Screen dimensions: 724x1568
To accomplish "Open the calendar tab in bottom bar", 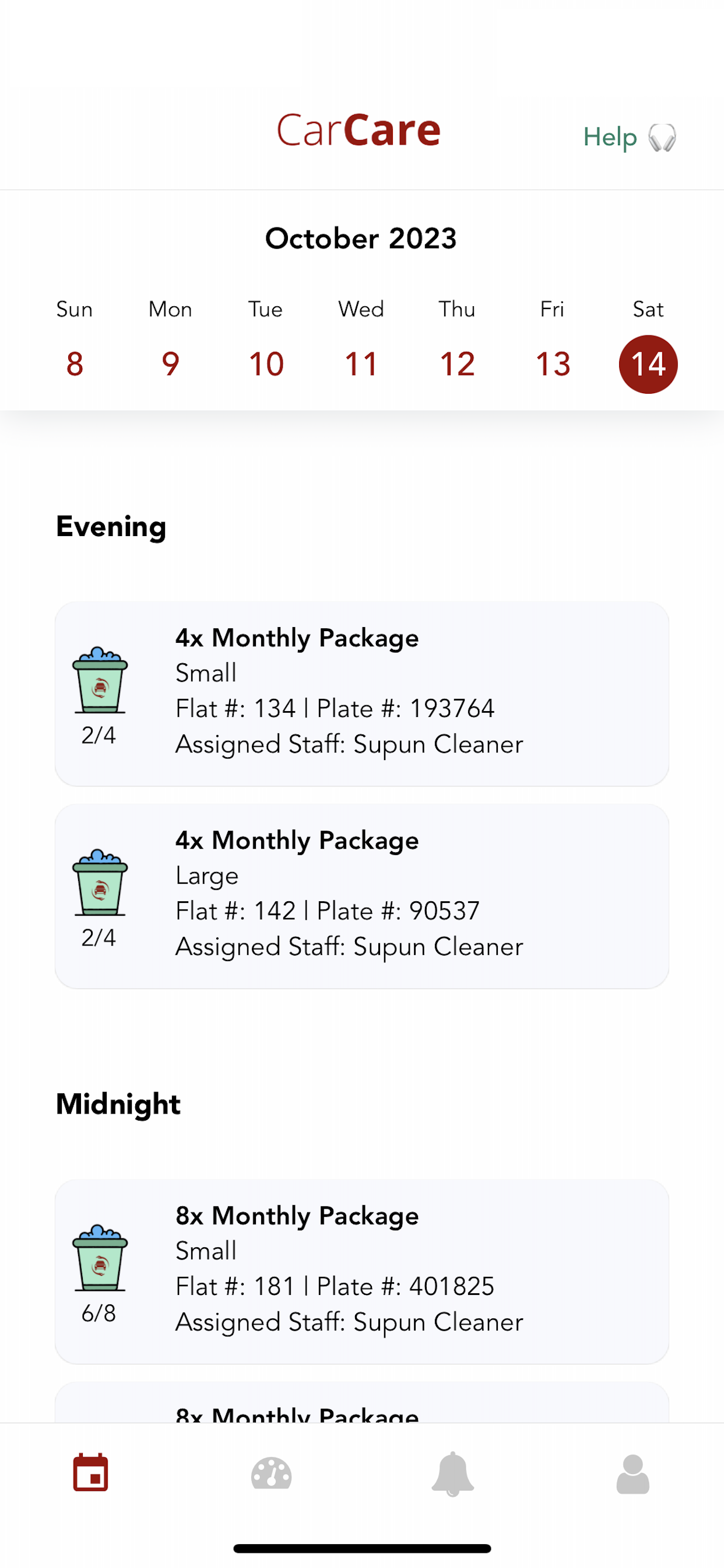I will 91,1473.
